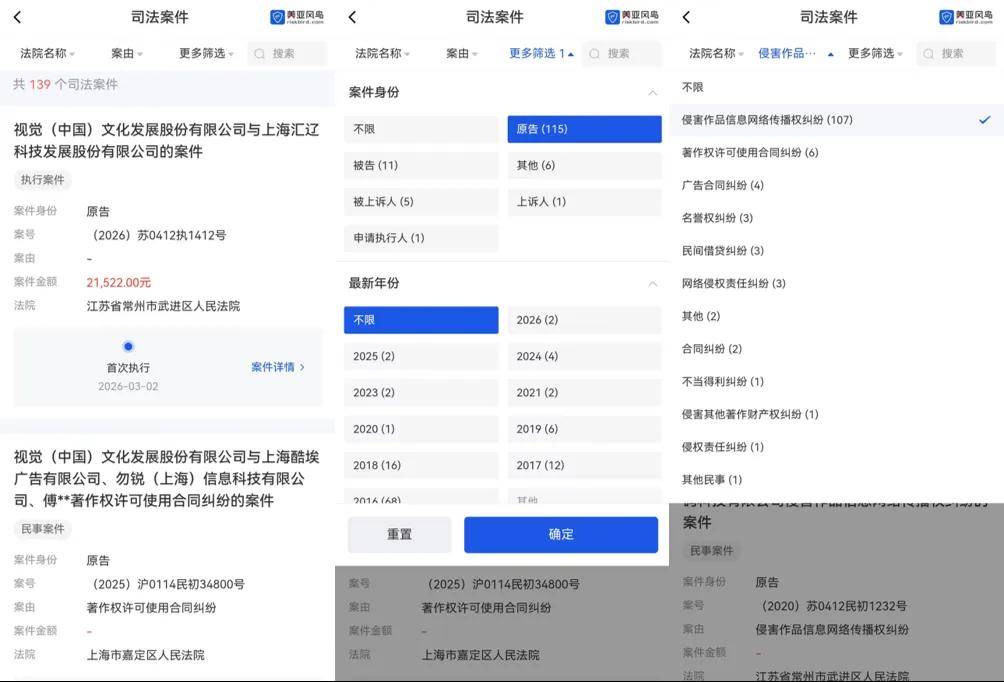Select 不当得利纠纷 (1) option
The image size is (1004, 682).
tap(836, 381)
